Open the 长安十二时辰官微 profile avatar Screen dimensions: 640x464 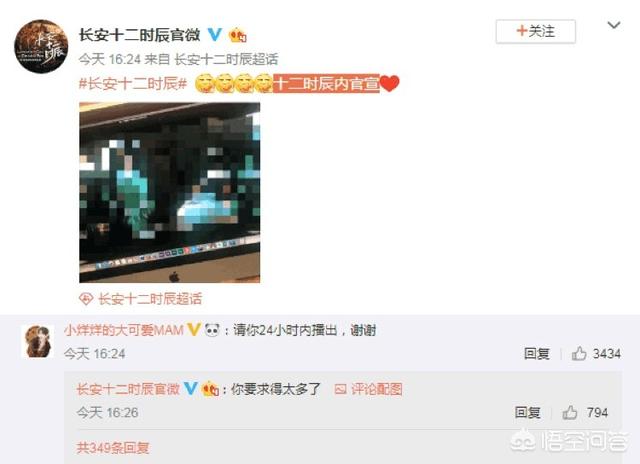[x=41, y=47]
